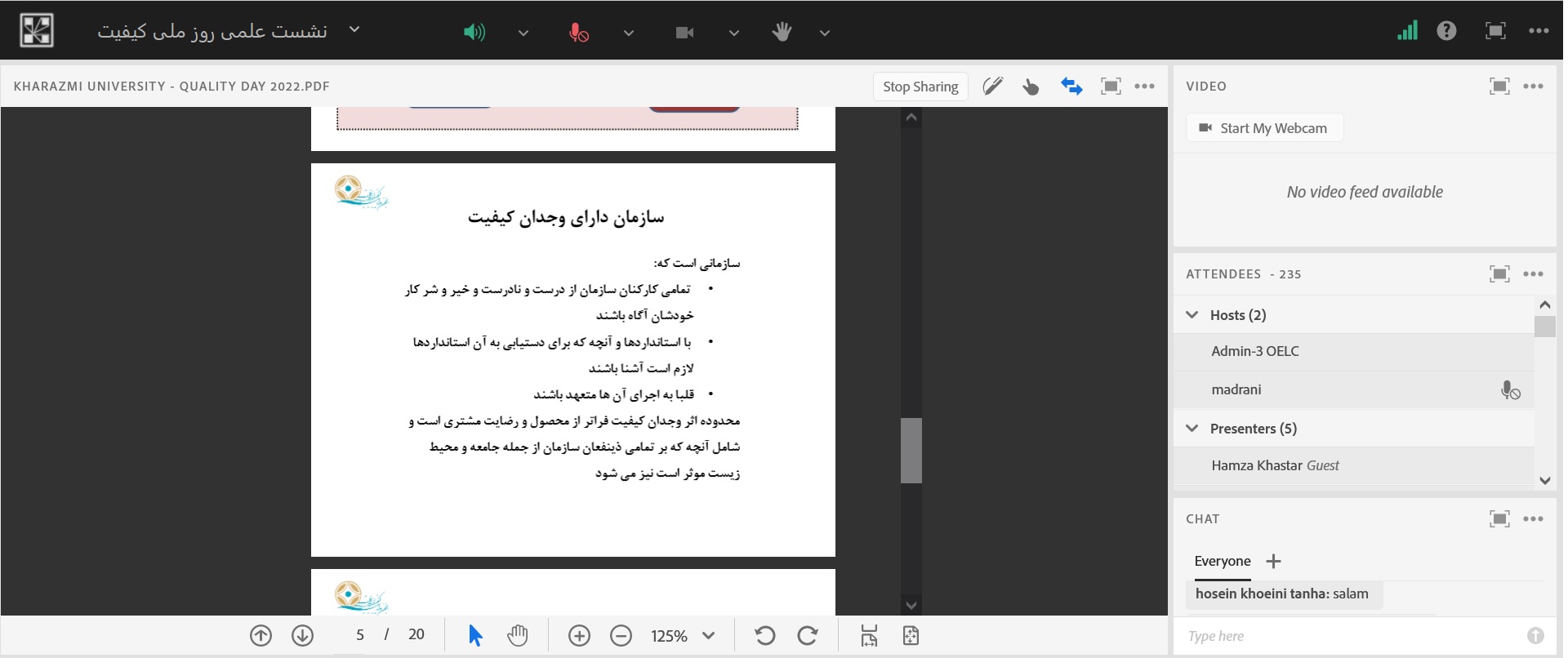Switch to the Everyone chat tab
1568x658 pixels.
pyautogui.click(x=1222, y=562)
